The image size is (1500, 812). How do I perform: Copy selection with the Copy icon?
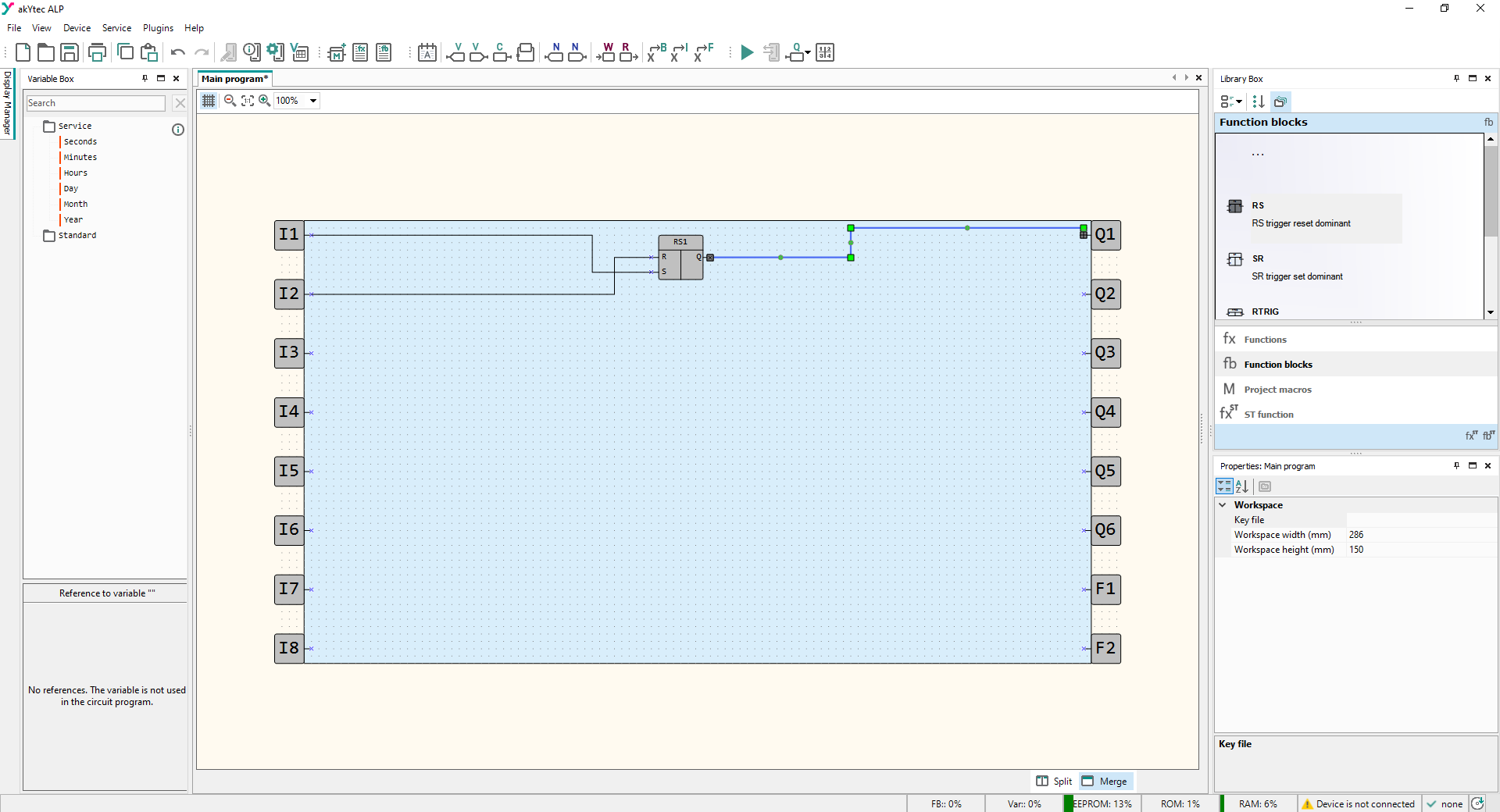coord(125,52)
